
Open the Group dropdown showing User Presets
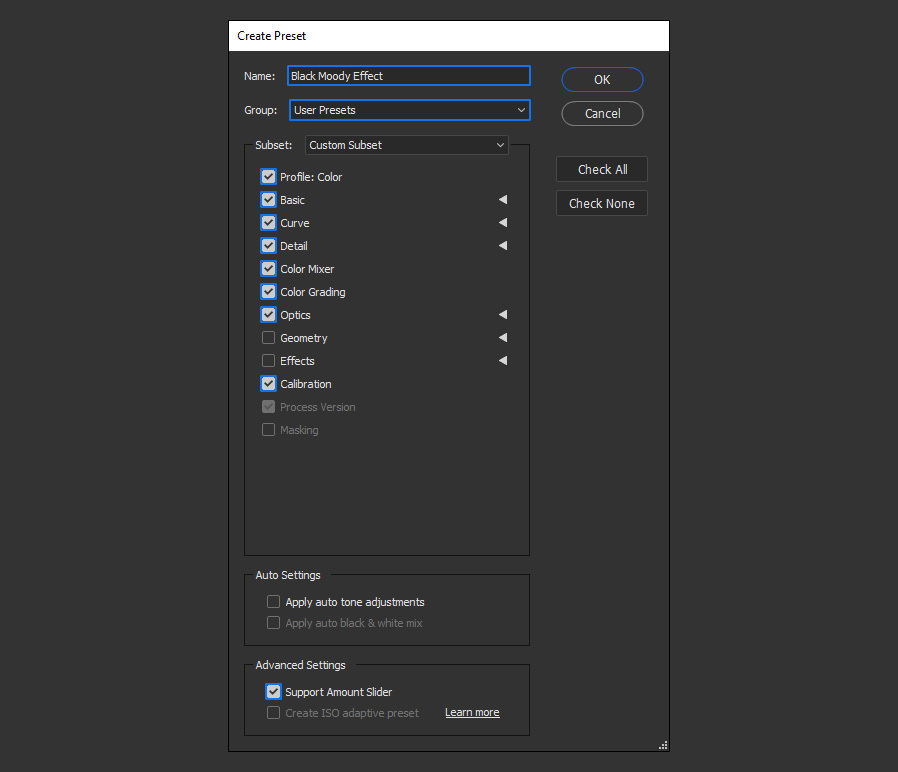[409, 110]
